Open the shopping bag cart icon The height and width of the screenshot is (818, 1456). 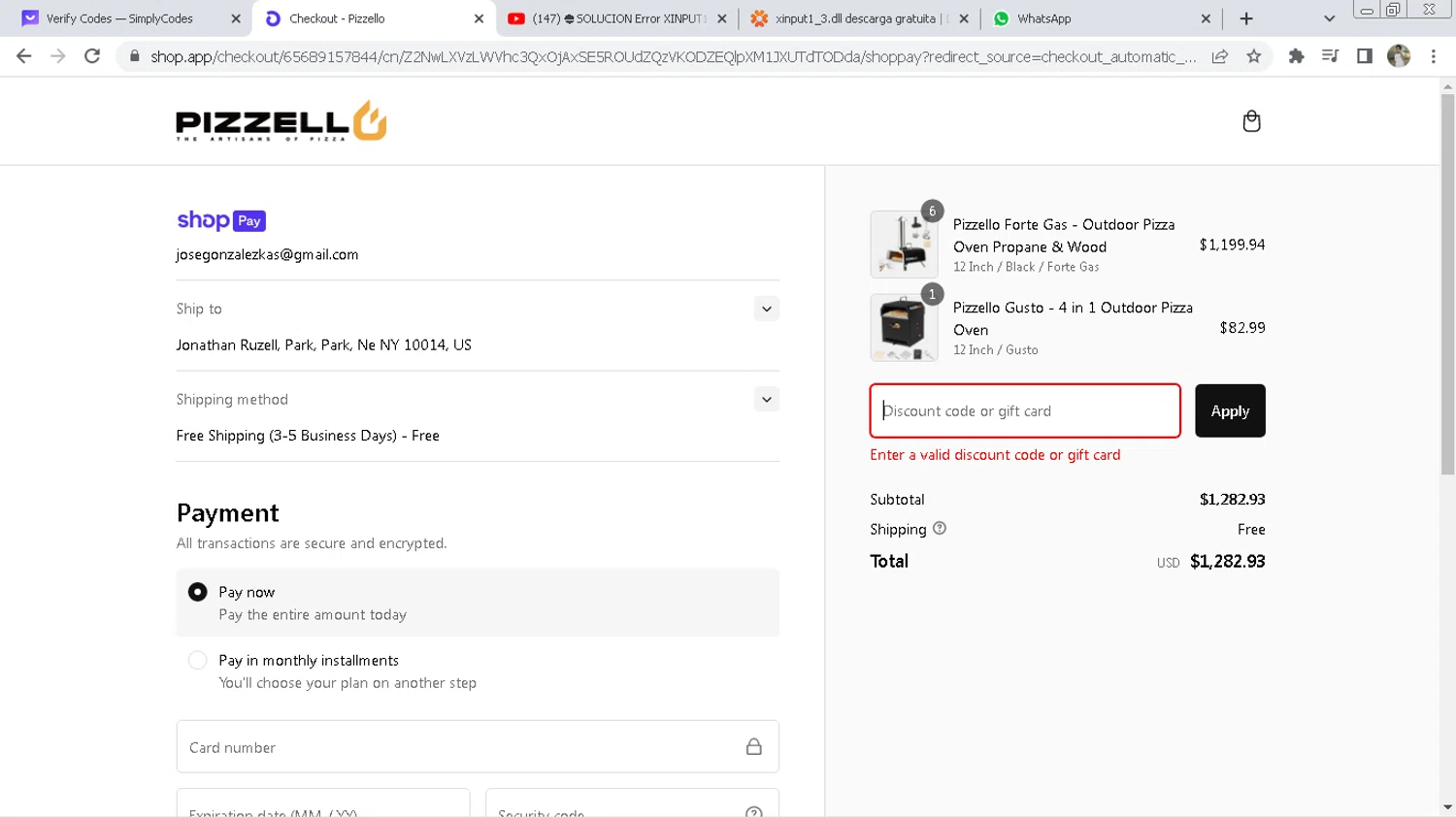[1251, 121]
